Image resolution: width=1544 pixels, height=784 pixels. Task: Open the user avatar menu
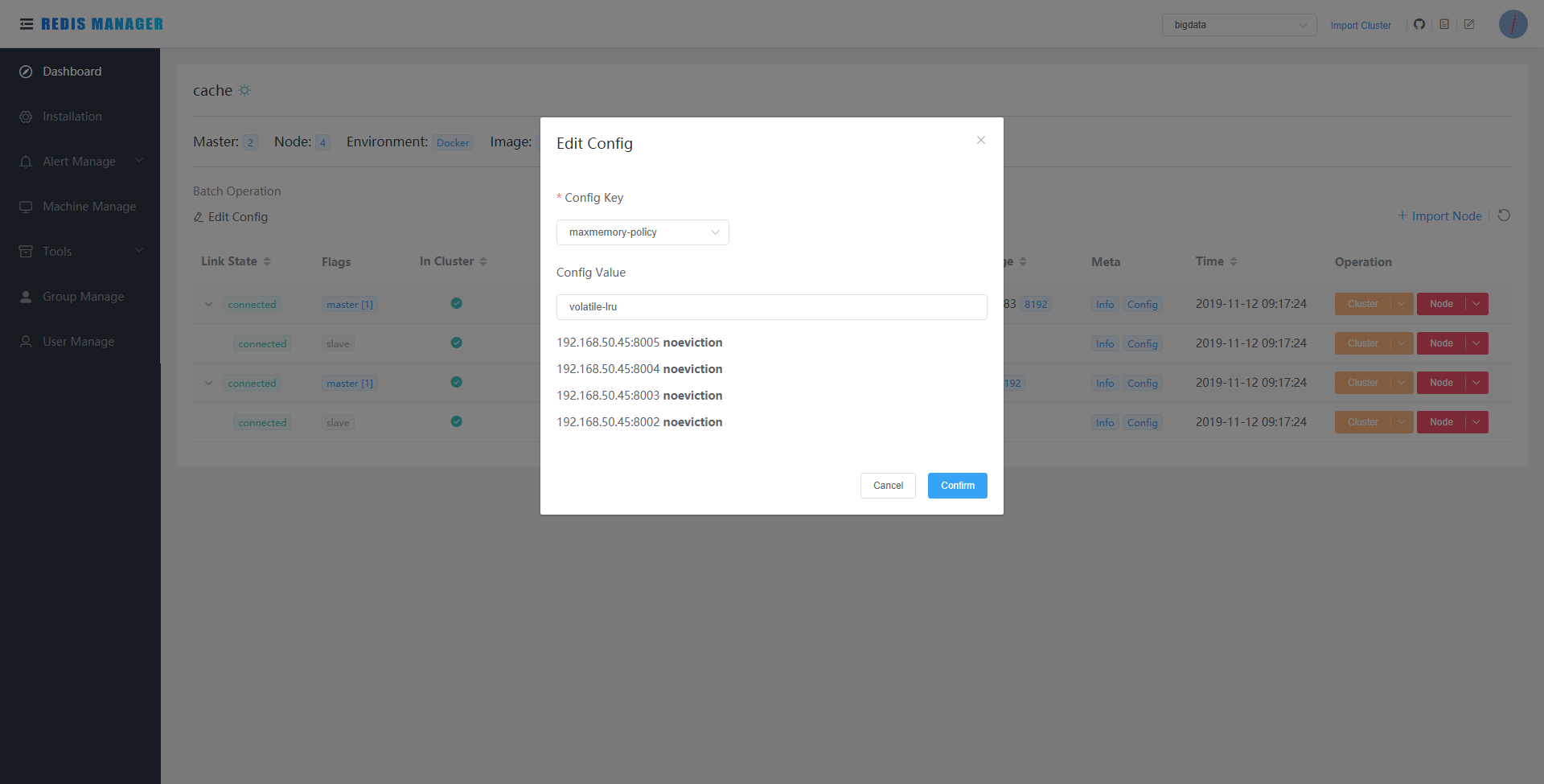click(x=1513, y=24)
